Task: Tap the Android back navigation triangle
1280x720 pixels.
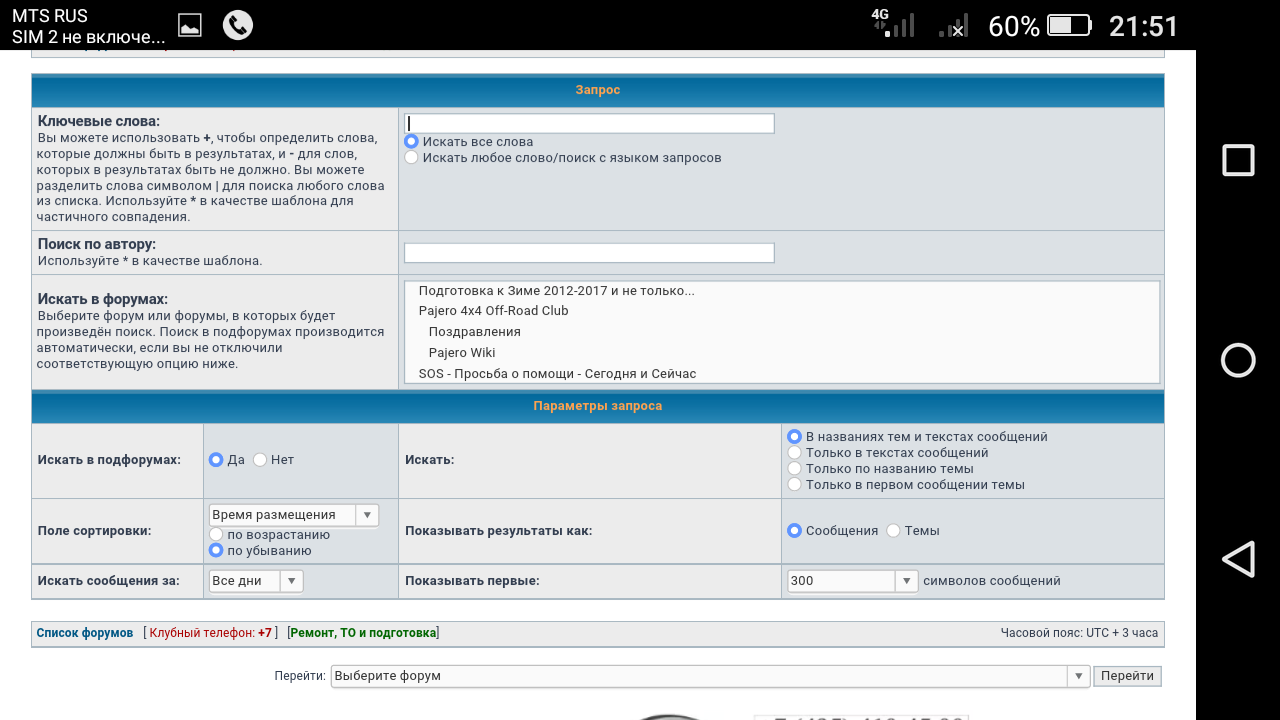Action: [1238, 559]
